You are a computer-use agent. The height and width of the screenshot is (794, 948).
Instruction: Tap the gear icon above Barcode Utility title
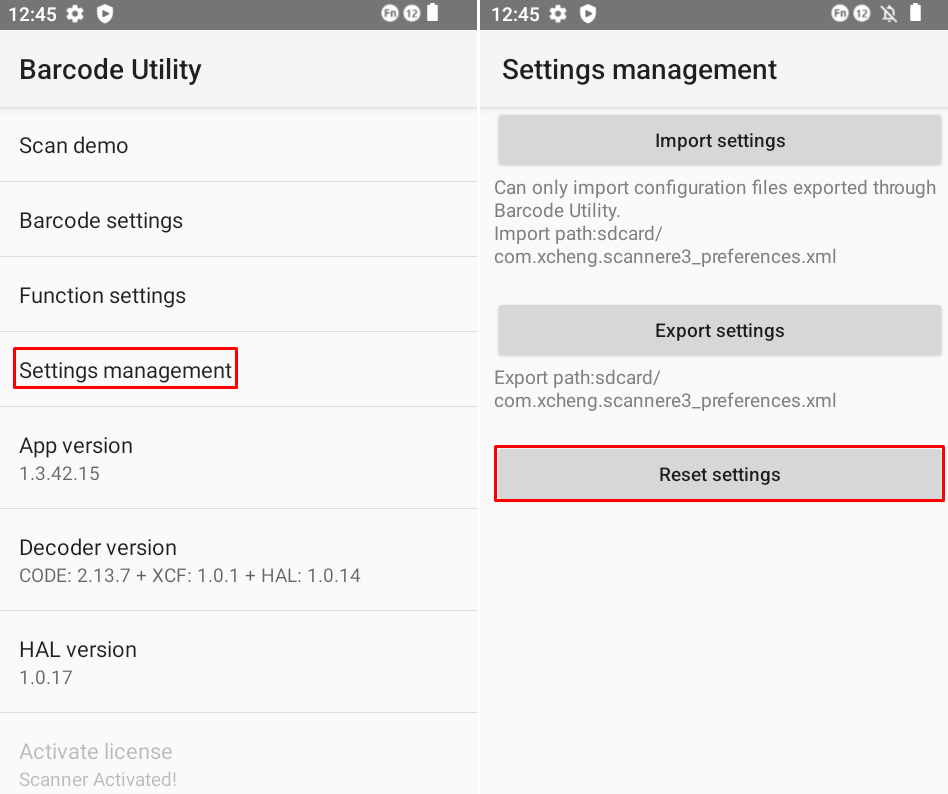point(75,14)
